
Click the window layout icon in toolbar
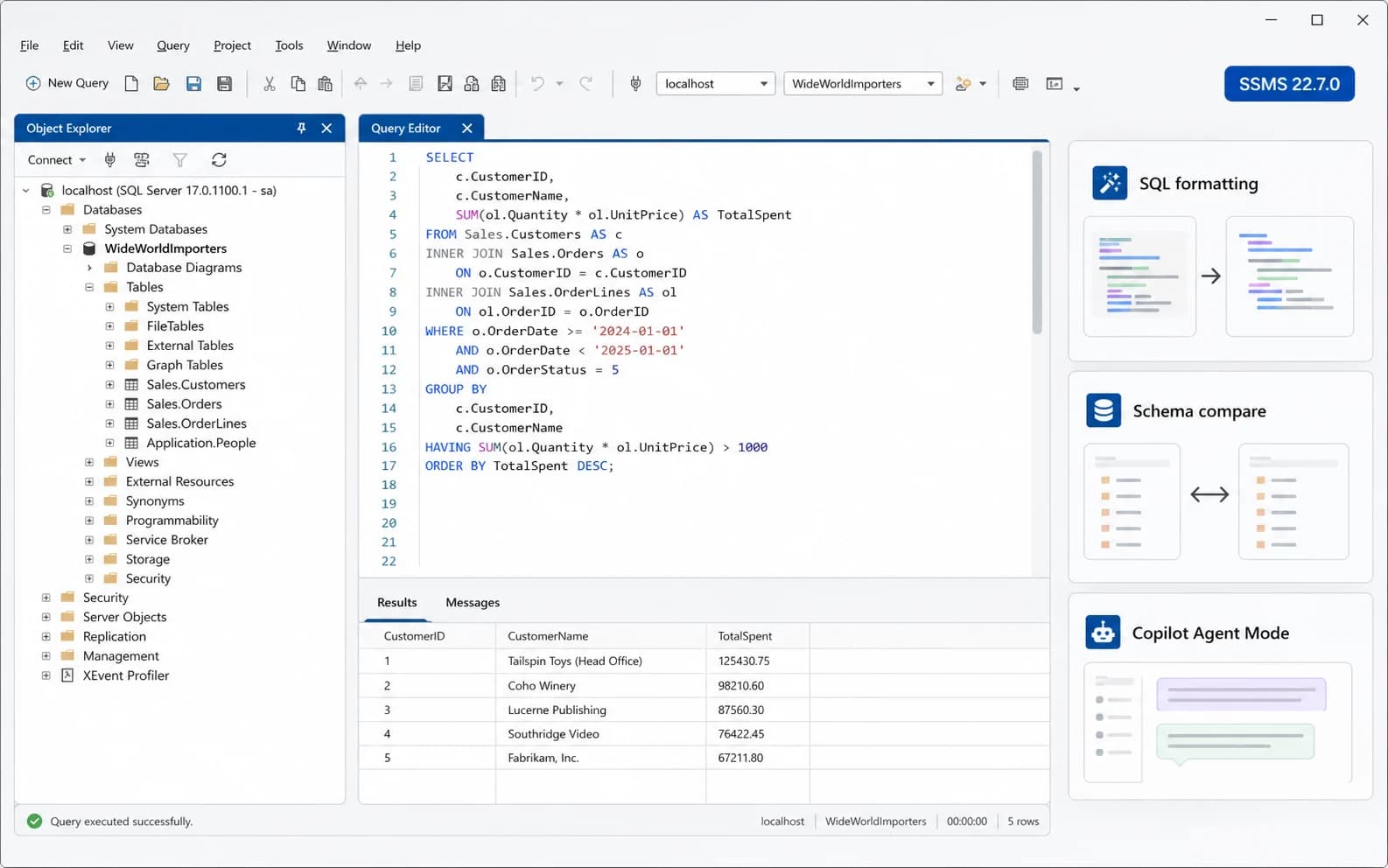(1055, 83)
